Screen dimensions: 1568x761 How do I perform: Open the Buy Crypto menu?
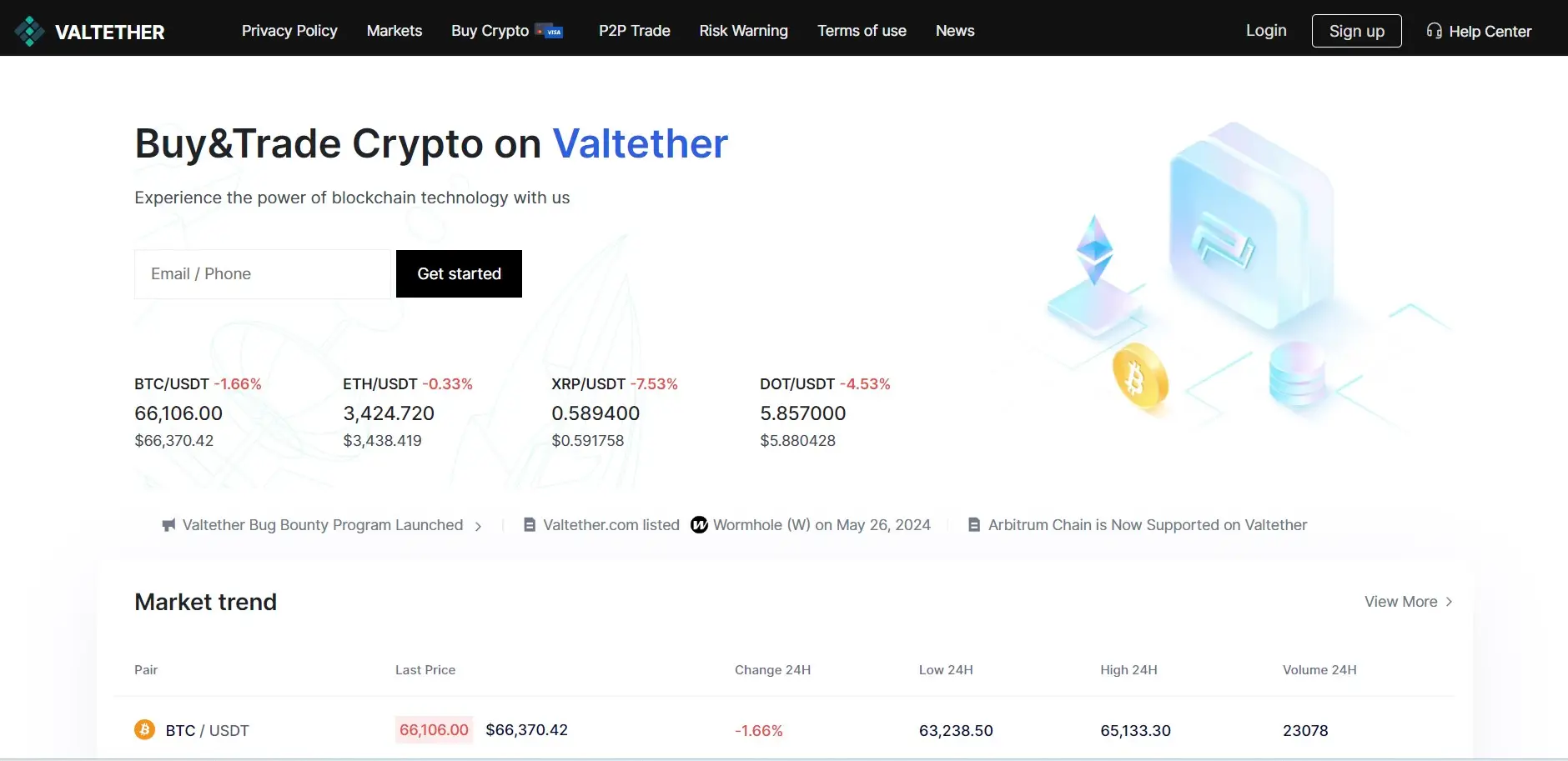[x=490, y=31]
